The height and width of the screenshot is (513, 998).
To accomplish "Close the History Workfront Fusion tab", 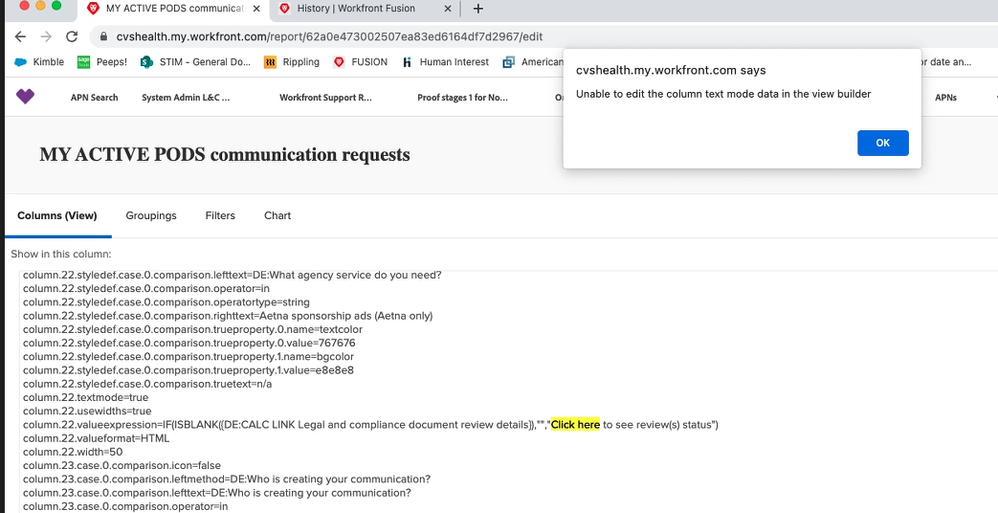I will pos(447,8).
